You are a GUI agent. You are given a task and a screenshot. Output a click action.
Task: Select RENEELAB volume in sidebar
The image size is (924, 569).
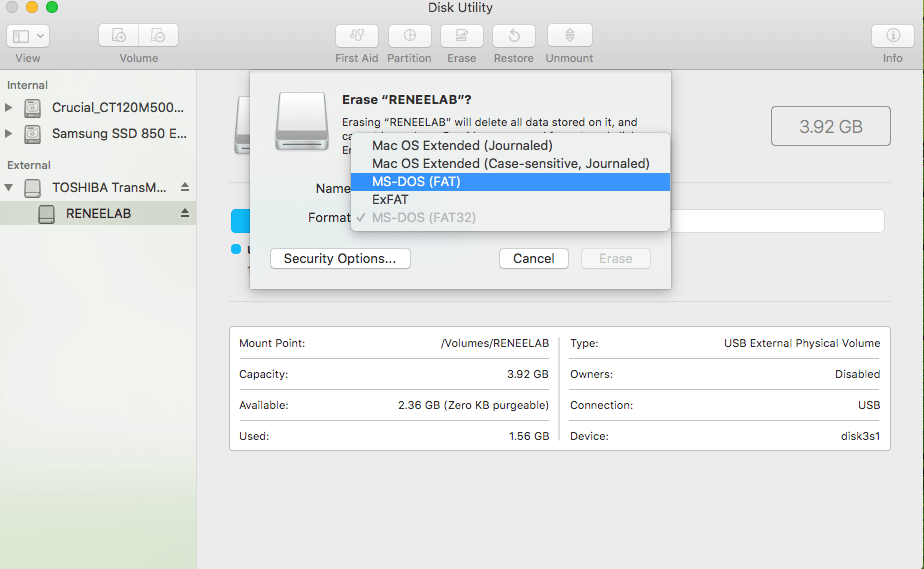98,213
